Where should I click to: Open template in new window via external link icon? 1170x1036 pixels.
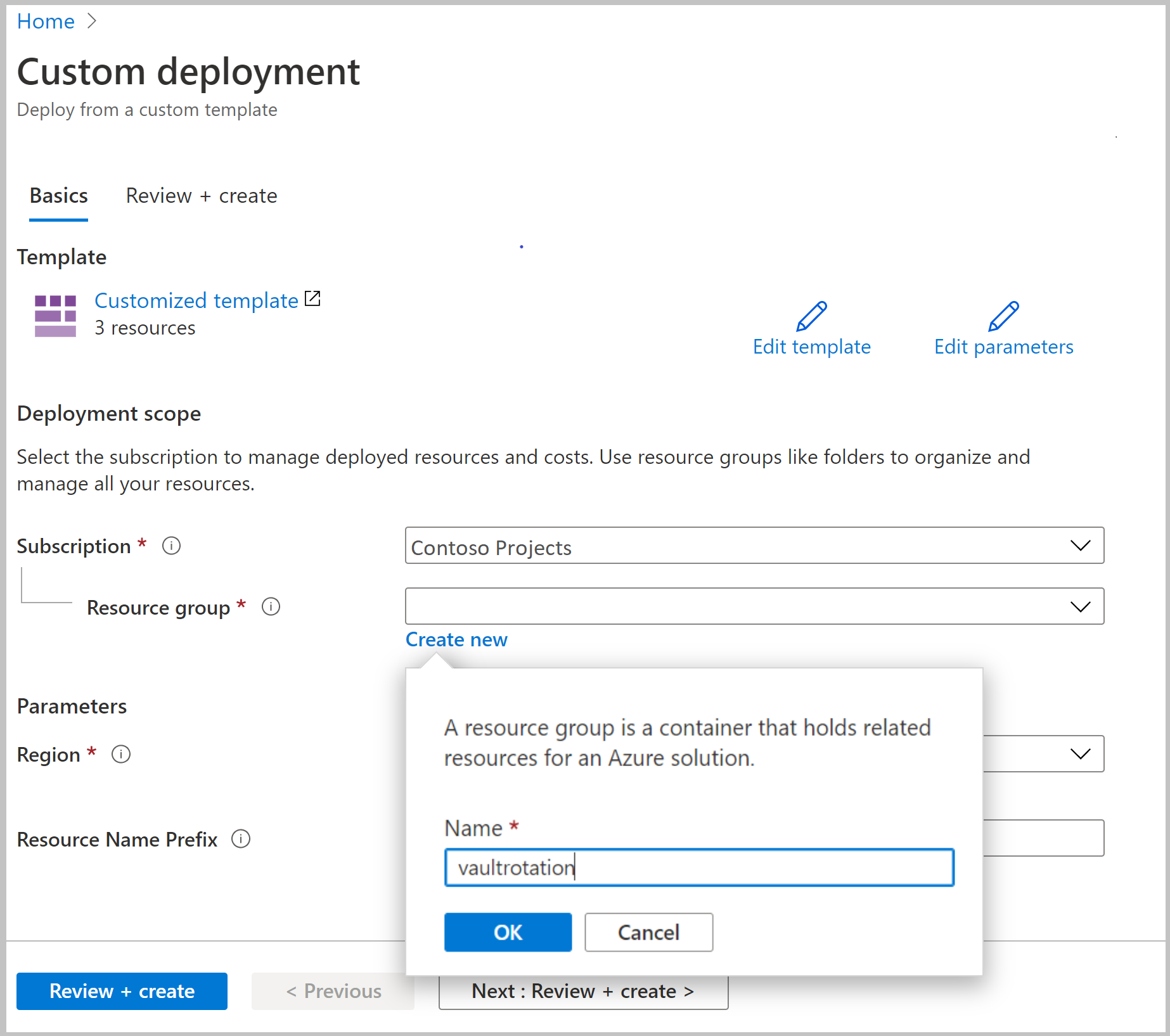pyautogui.click(x=312, y=298)
